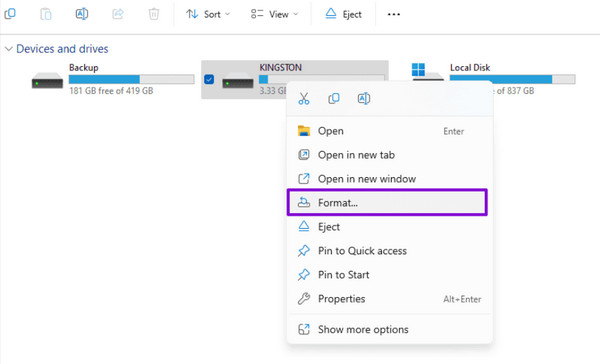Collapse the Devices and drives group

pyautogui.click(x=8, y=49)
